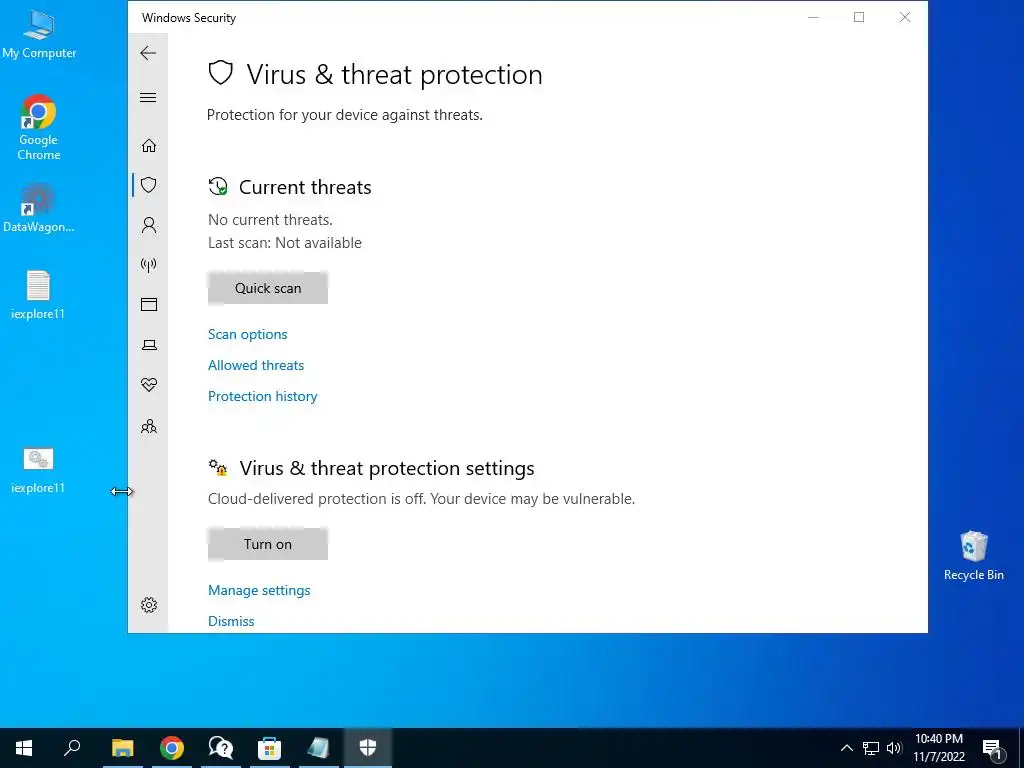Maximize the Windows Security window
The image size is (1024, 768).
click(x=859, y=17)
